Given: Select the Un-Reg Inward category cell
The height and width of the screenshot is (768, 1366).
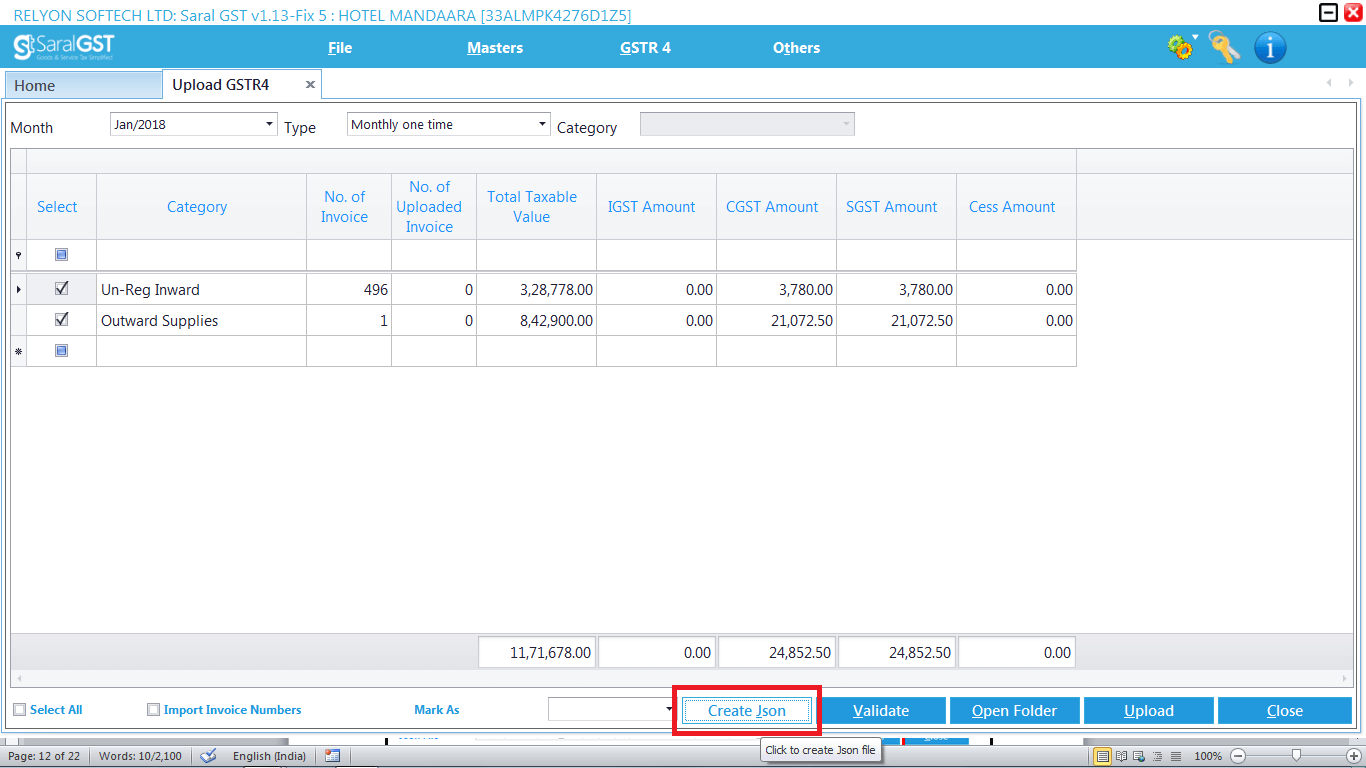Looking at the screenshot, I should [x=201, y=290].
